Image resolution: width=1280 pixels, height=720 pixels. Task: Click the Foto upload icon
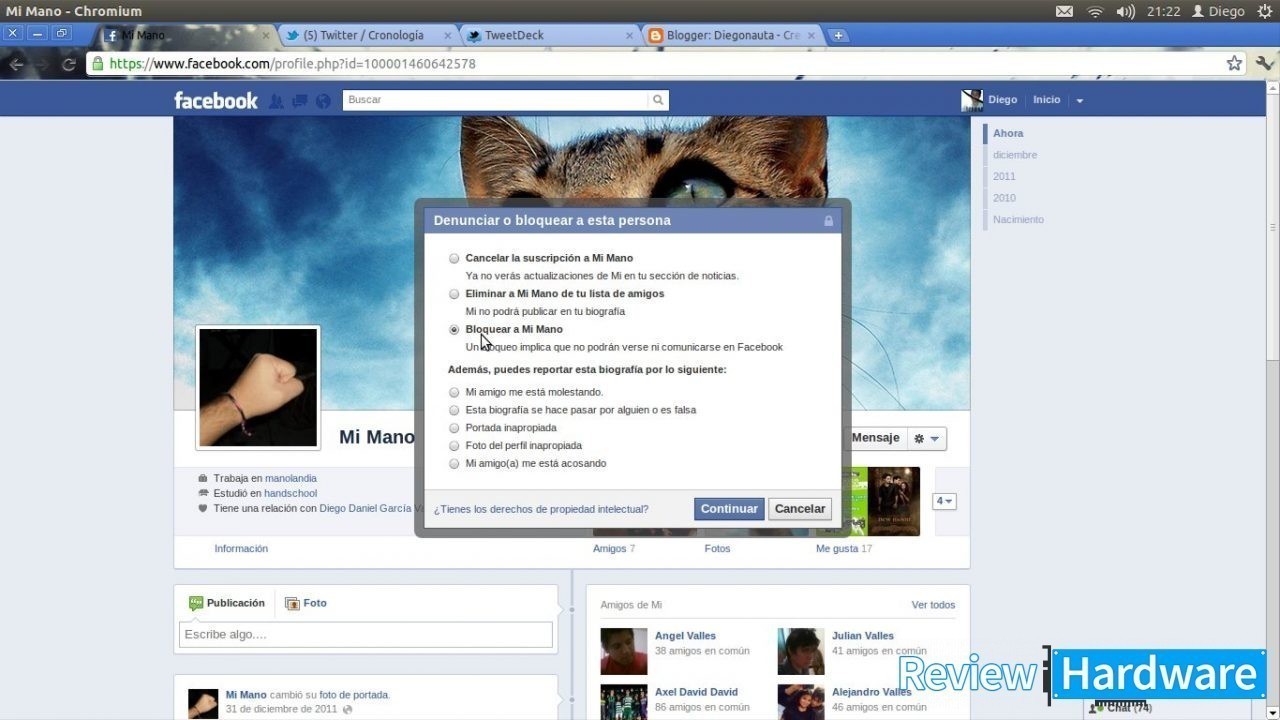click(292, 603)
